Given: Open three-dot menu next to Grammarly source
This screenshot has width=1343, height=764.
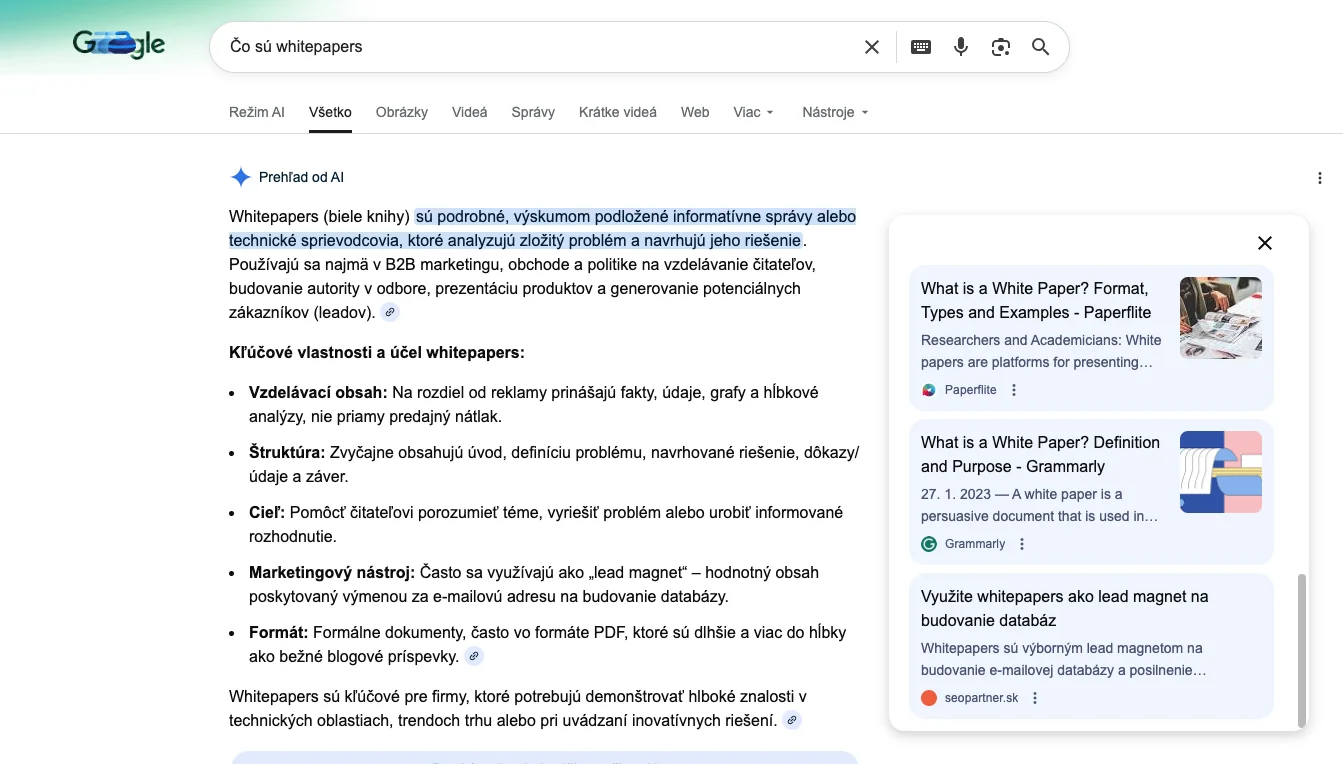Looking at the screenshot, I should pyautogui.click(x=1022, y=544).
